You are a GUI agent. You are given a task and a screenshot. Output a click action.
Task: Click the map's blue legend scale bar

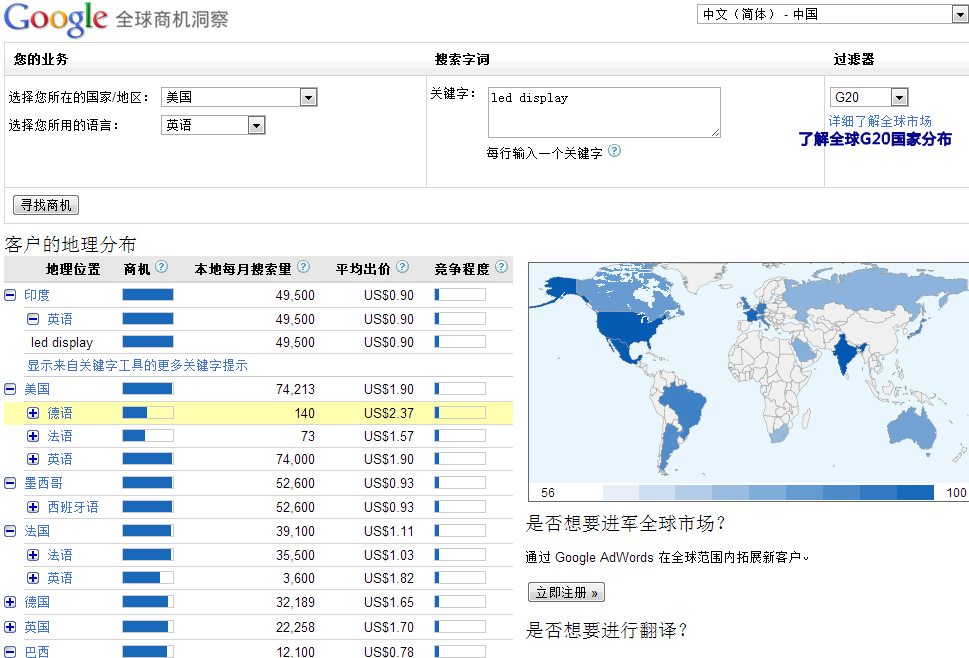(768, 492)
